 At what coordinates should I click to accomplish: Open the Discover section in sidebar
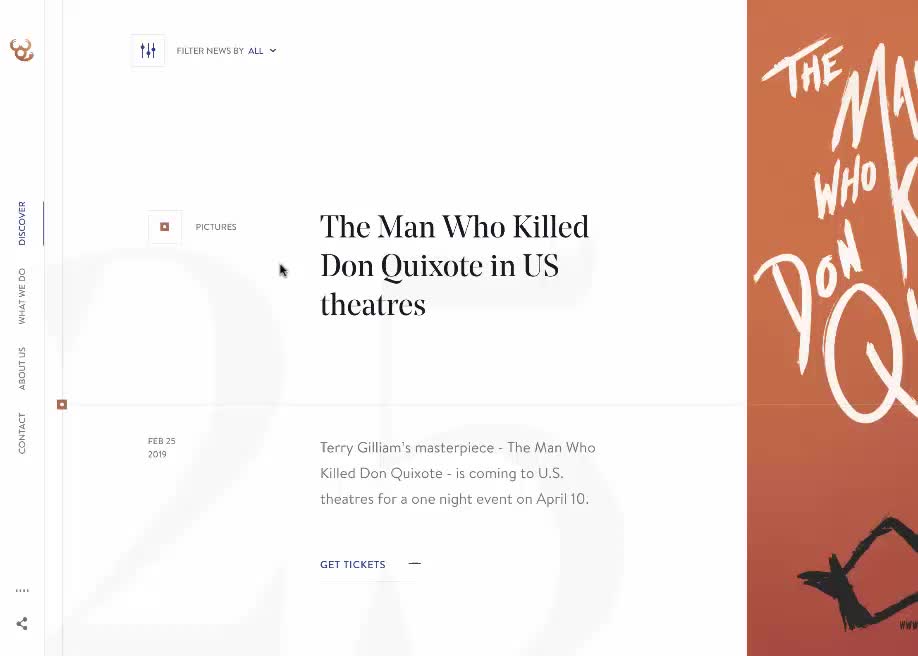22,223
